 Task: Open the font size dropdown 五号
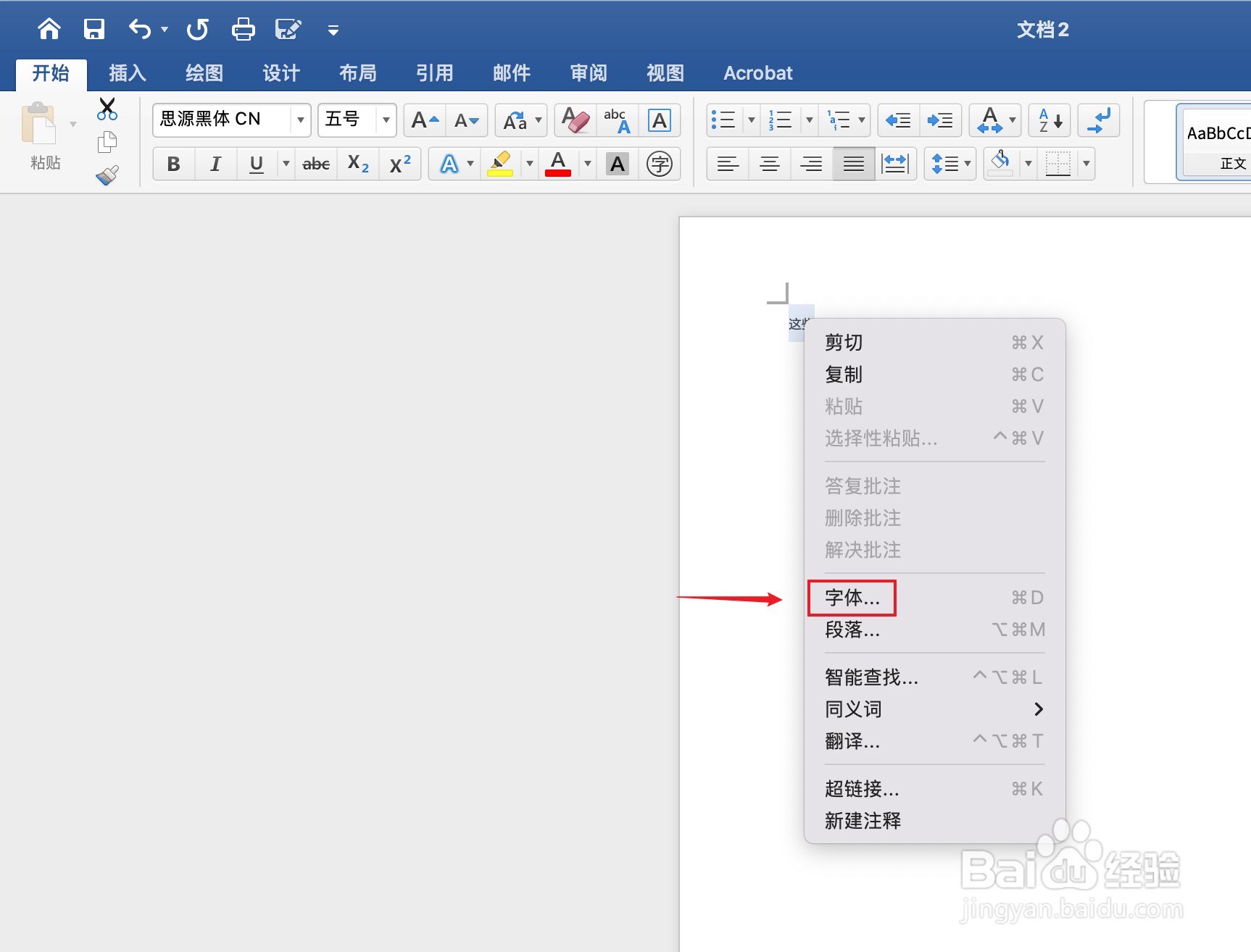(x=386, y=120)
